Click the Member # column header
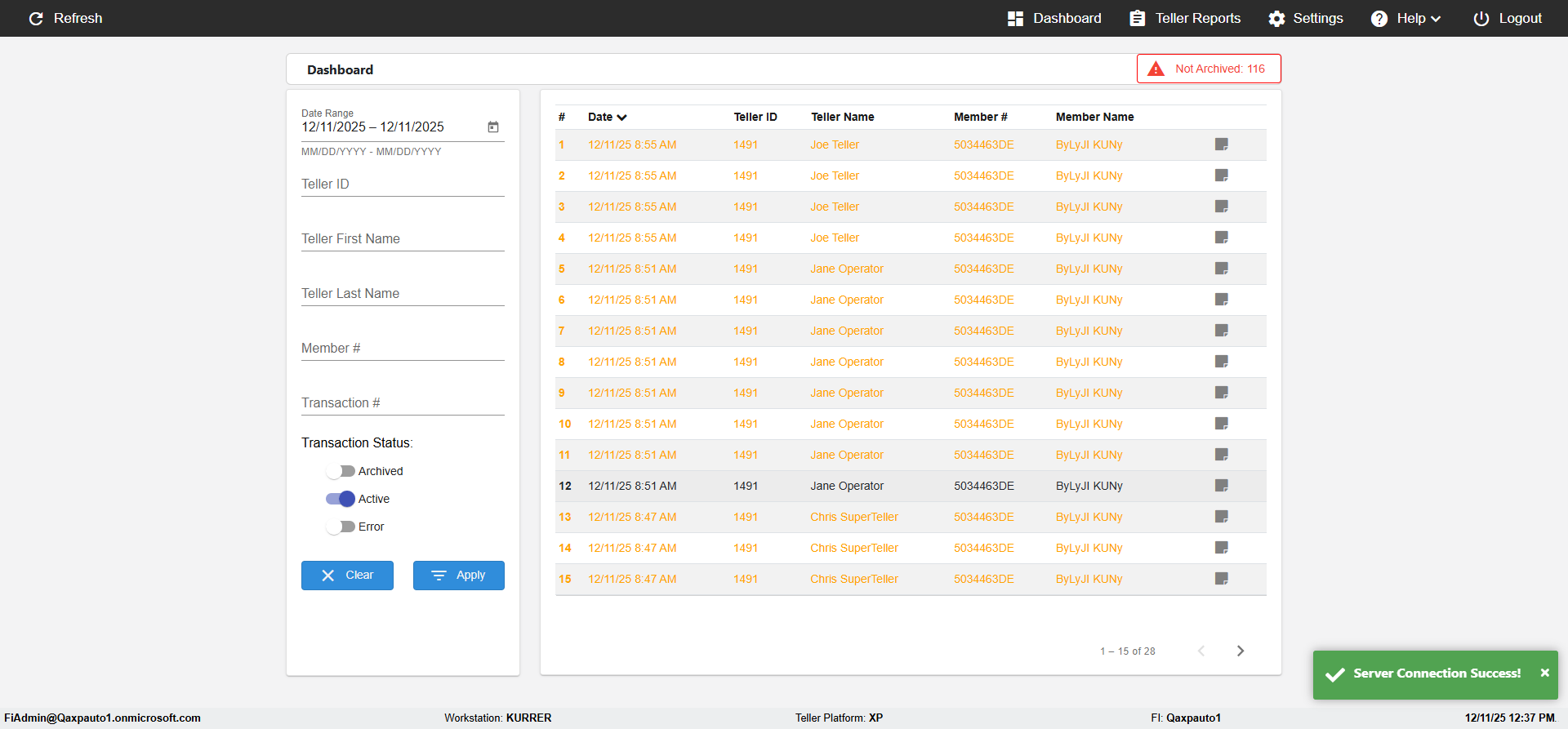Screen dimensions: 1568x729 [981, 117]
